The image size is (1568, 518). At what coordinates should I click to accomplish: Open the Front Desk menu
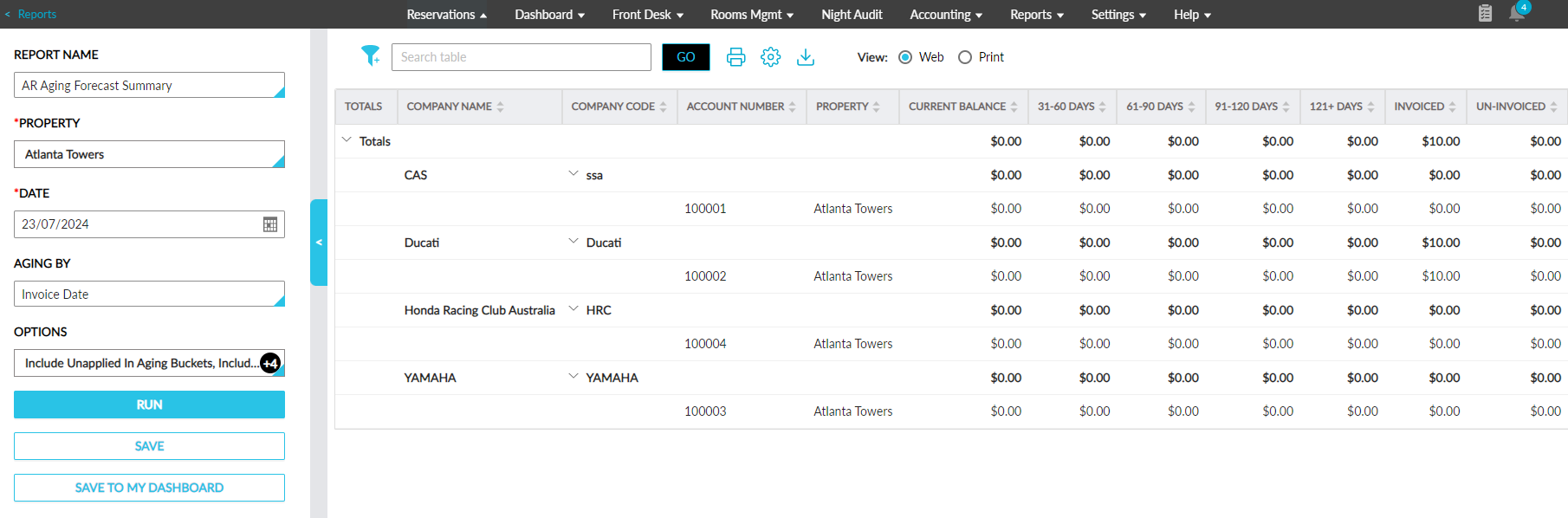[648, 15]
